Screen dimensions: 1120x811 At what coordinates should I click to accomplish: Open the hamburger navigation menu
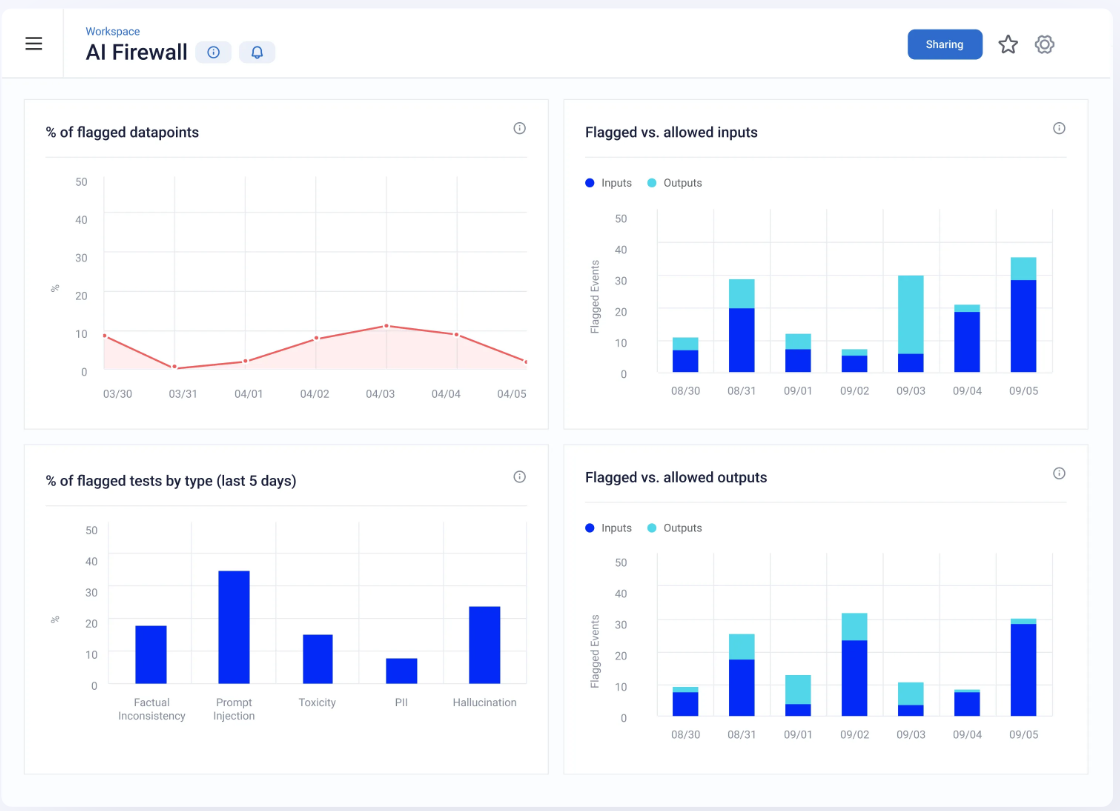34,44
